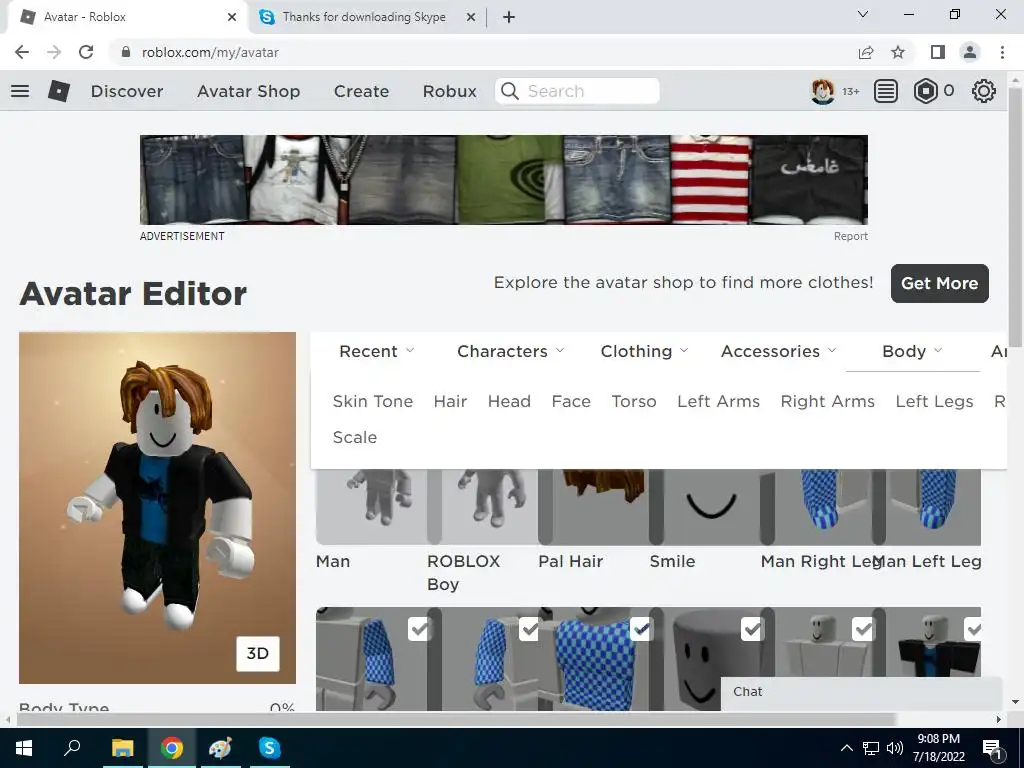Open the volume speaker tray icon
This screenshot has width=1024, height=768.
pyautogui.click(x=895, y=748)
